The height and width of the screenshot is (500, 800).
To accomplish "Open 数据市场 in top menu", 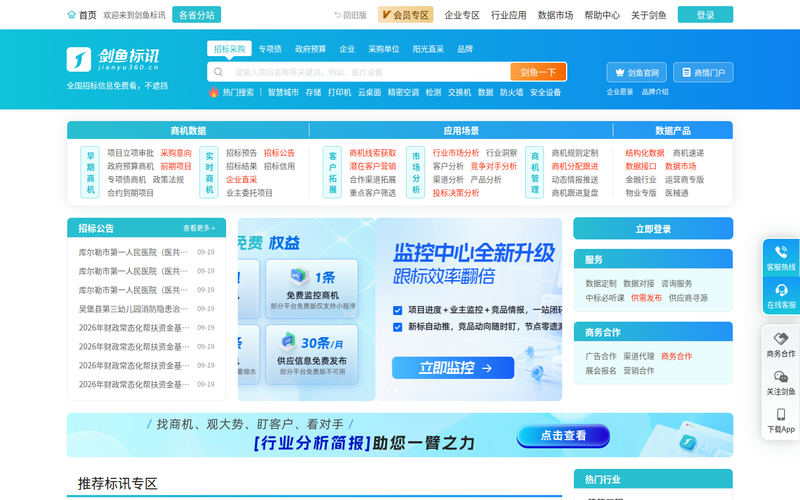I will point(555,15).
